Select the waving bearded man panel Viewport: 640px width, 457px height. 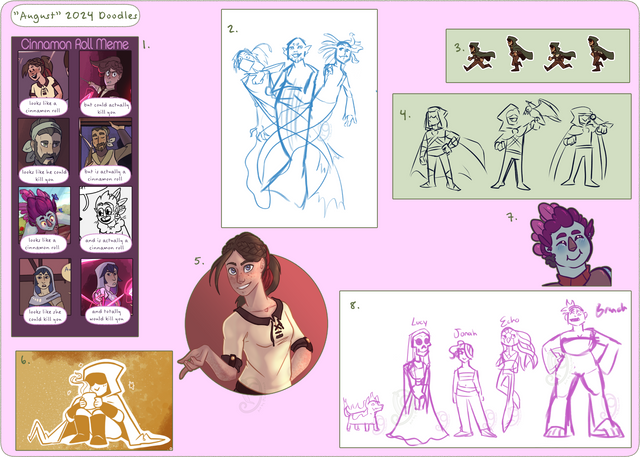coord(105,144)
